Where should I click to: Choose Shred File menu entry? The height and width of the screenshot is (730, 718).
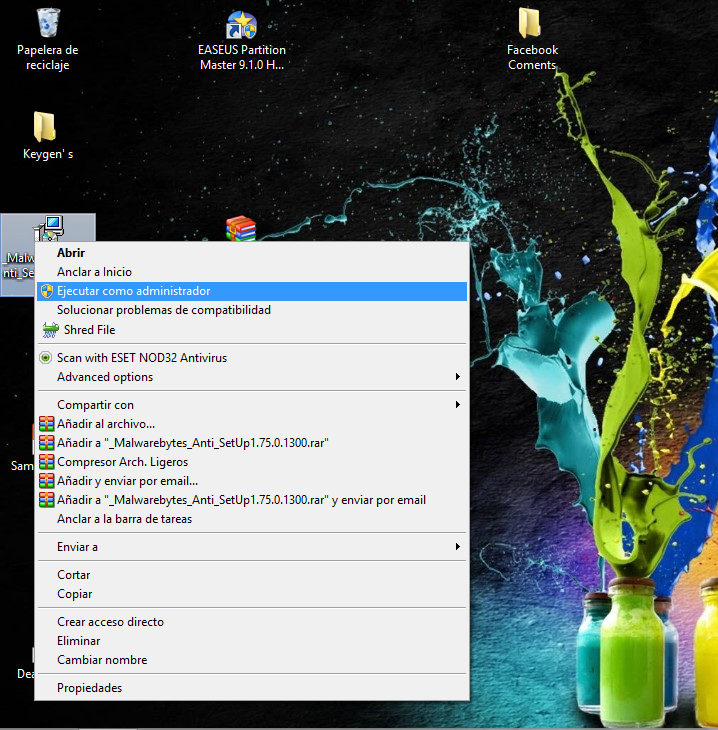[252, 330]
